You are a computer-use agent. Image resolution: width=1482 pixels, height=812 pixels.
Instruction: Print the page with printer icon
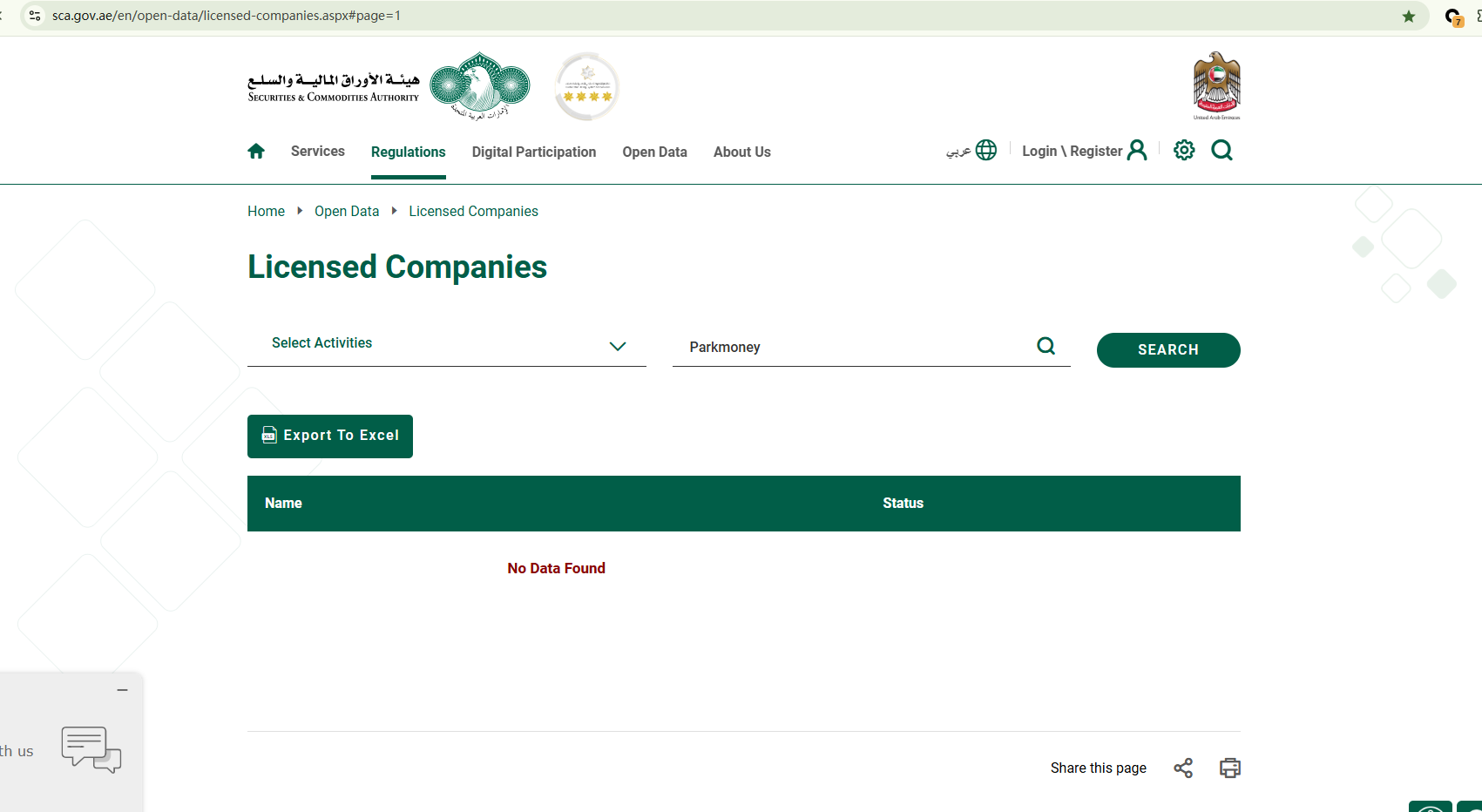tap(1230, 768)
